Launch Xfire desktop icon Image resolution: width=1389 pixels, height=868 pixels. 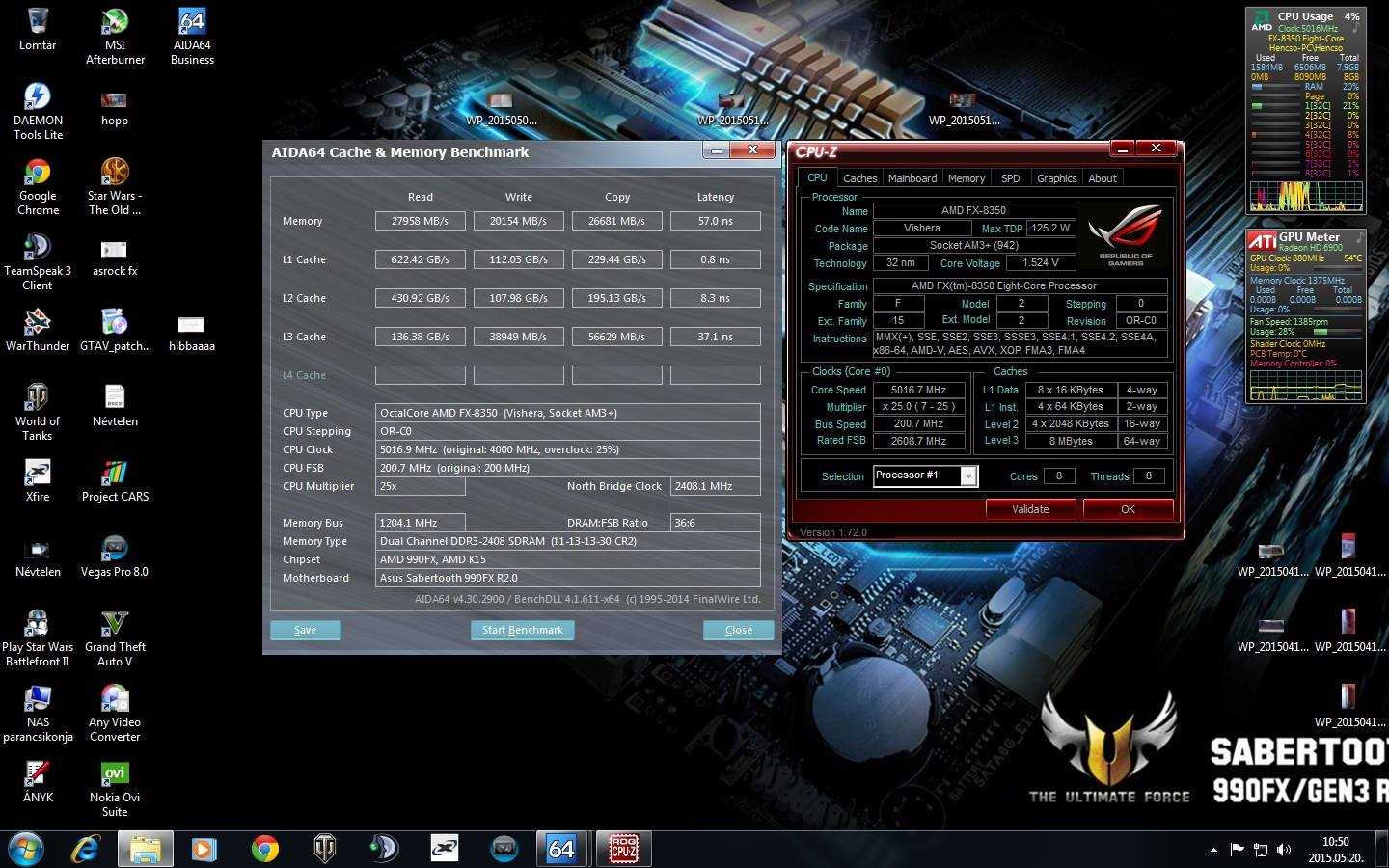(x=38, y=480)
